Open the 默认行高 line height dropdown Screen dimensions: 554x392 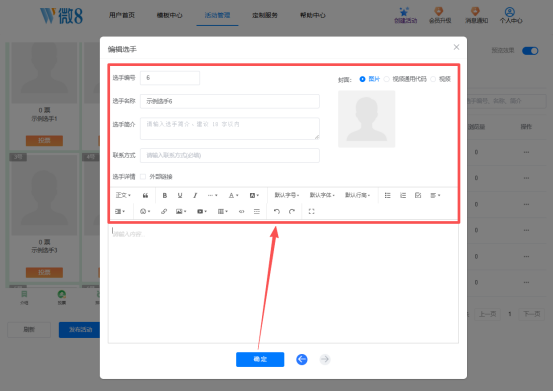pyautogui.click(x=357, y=195)
